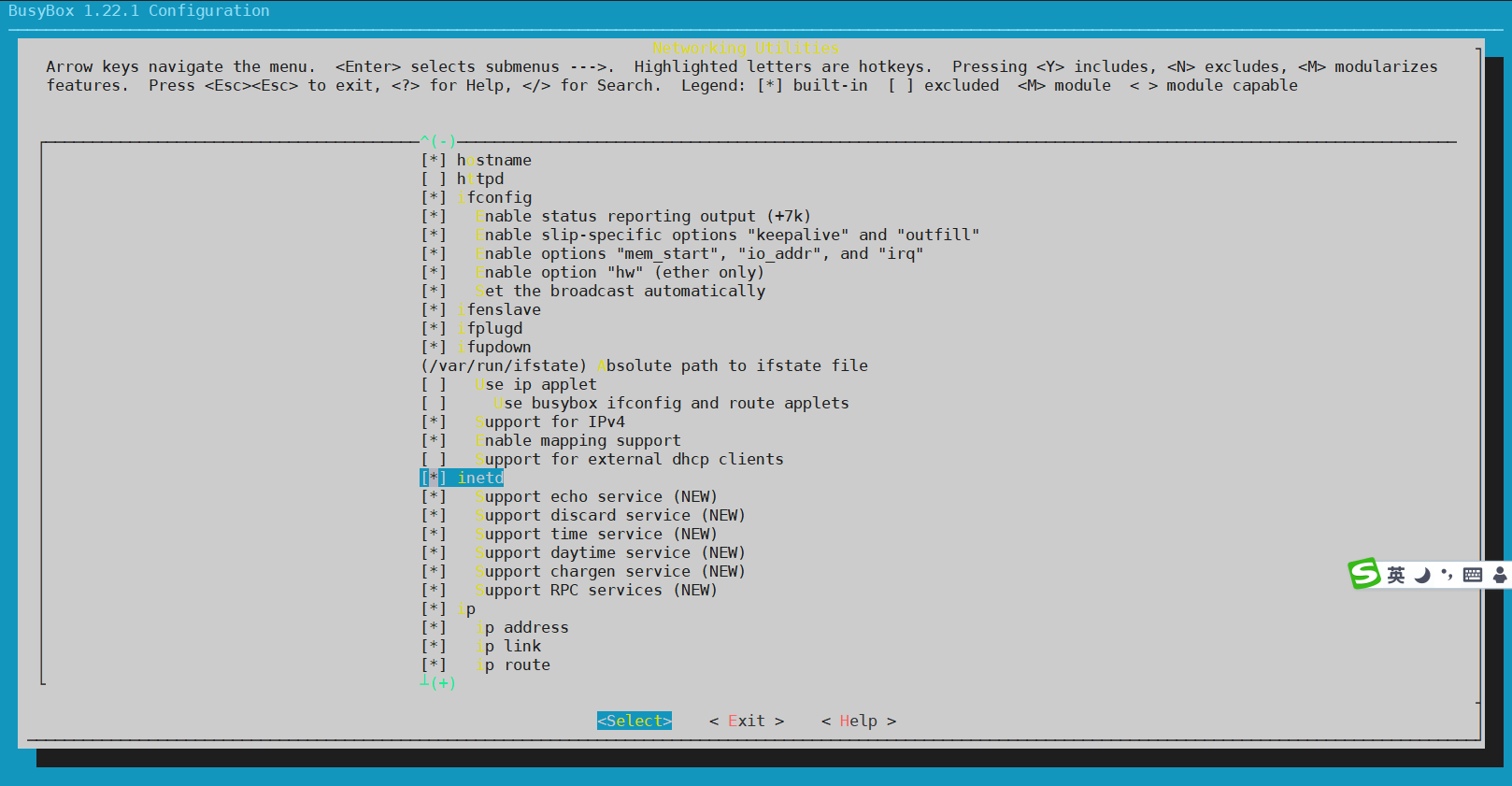Toggle Support for IPv4 checkbox
This screenshot has width=1512, height=786.
tap(434, 422)
